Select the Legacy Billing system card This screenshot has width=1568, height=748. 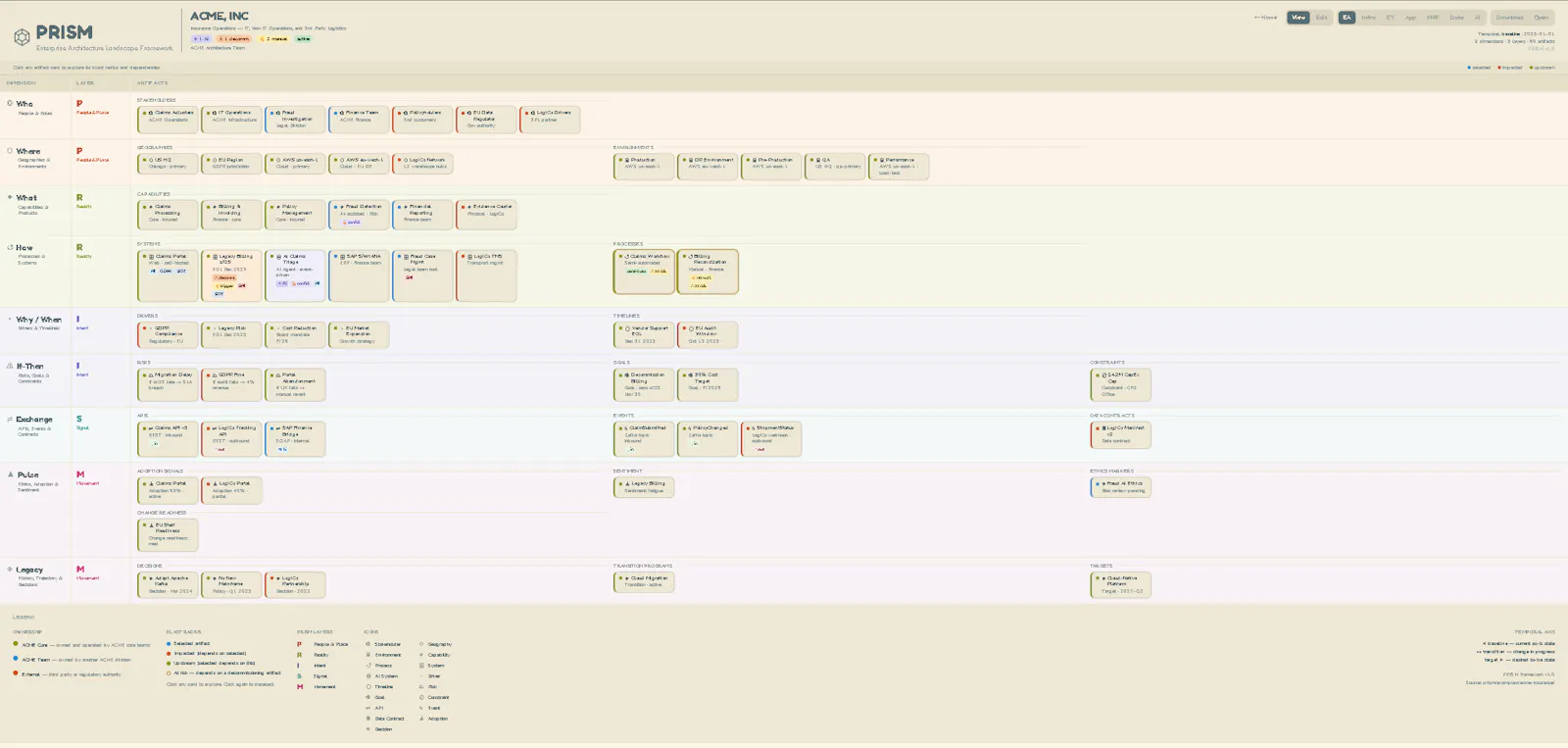(231, 275)
